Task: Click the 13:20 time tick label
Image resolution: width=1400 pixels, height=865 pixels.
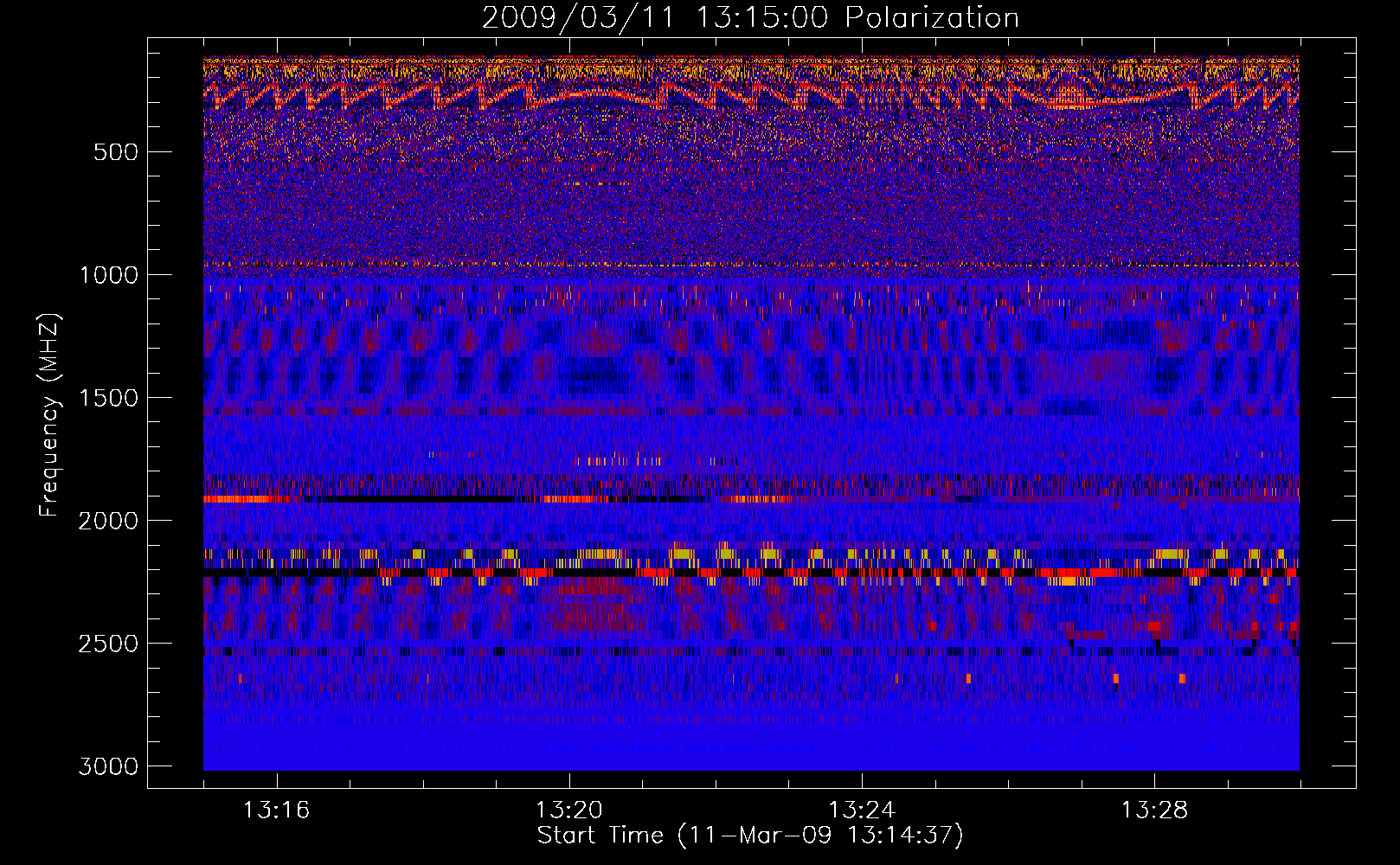Action: click(568, 811)
